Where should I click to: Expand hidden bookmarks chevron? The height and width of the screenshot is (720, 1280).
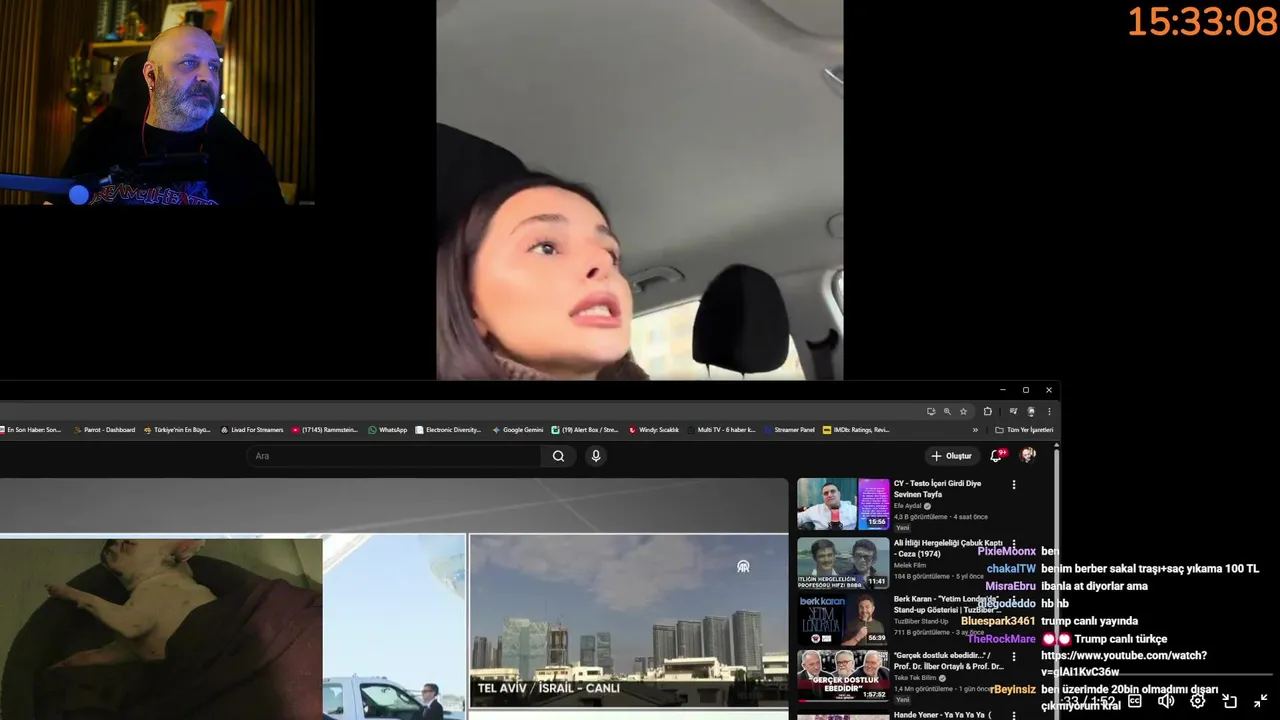pos(975,430)
